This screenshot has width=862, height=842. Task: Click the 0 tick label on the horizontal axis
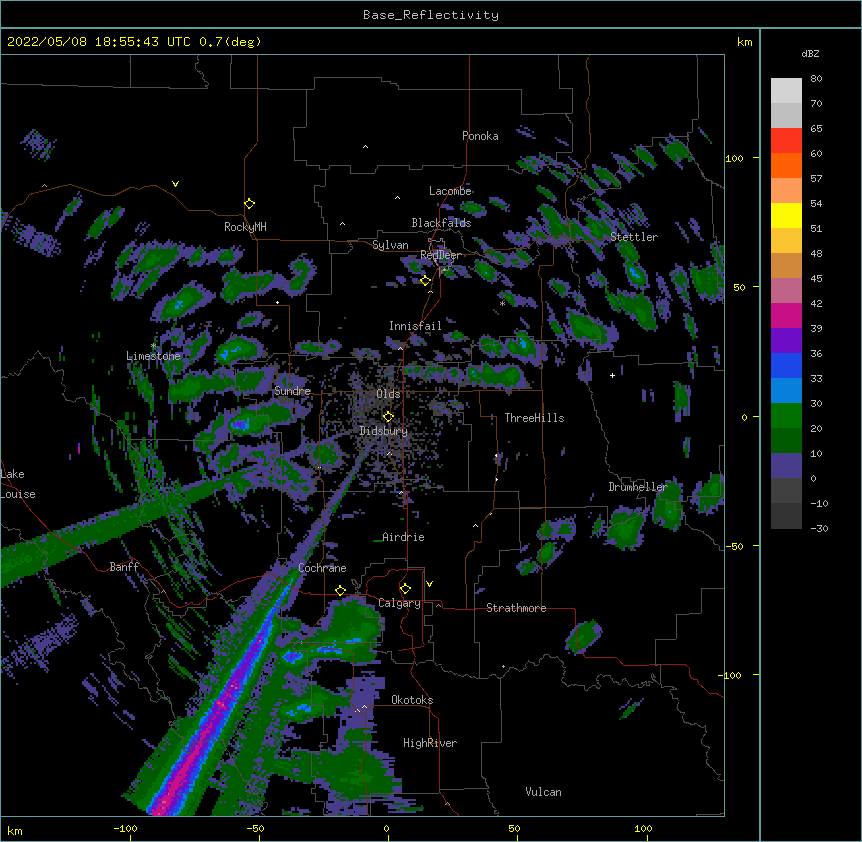click(386, 828)
